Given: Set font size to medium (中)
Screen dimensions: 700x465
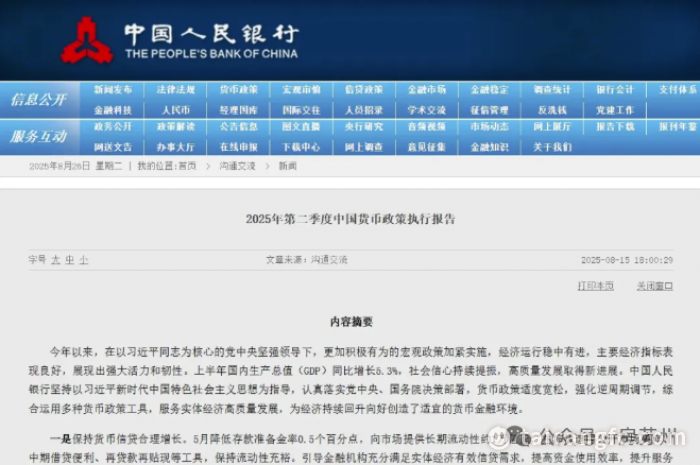Looking at the screenshot, I should (70, 260).
